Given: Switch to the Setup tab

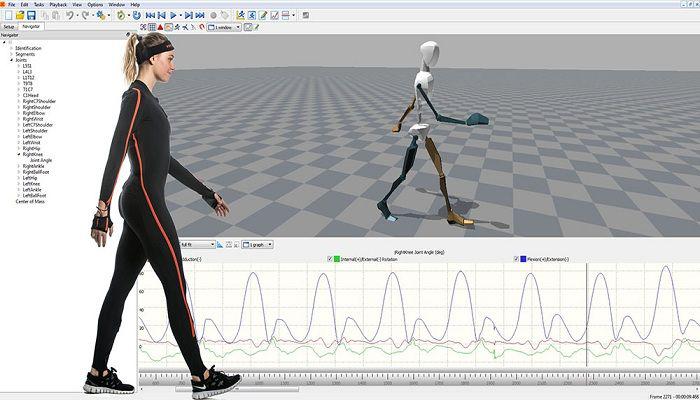Looking at the screenshot, I should [x=9, y=27].
